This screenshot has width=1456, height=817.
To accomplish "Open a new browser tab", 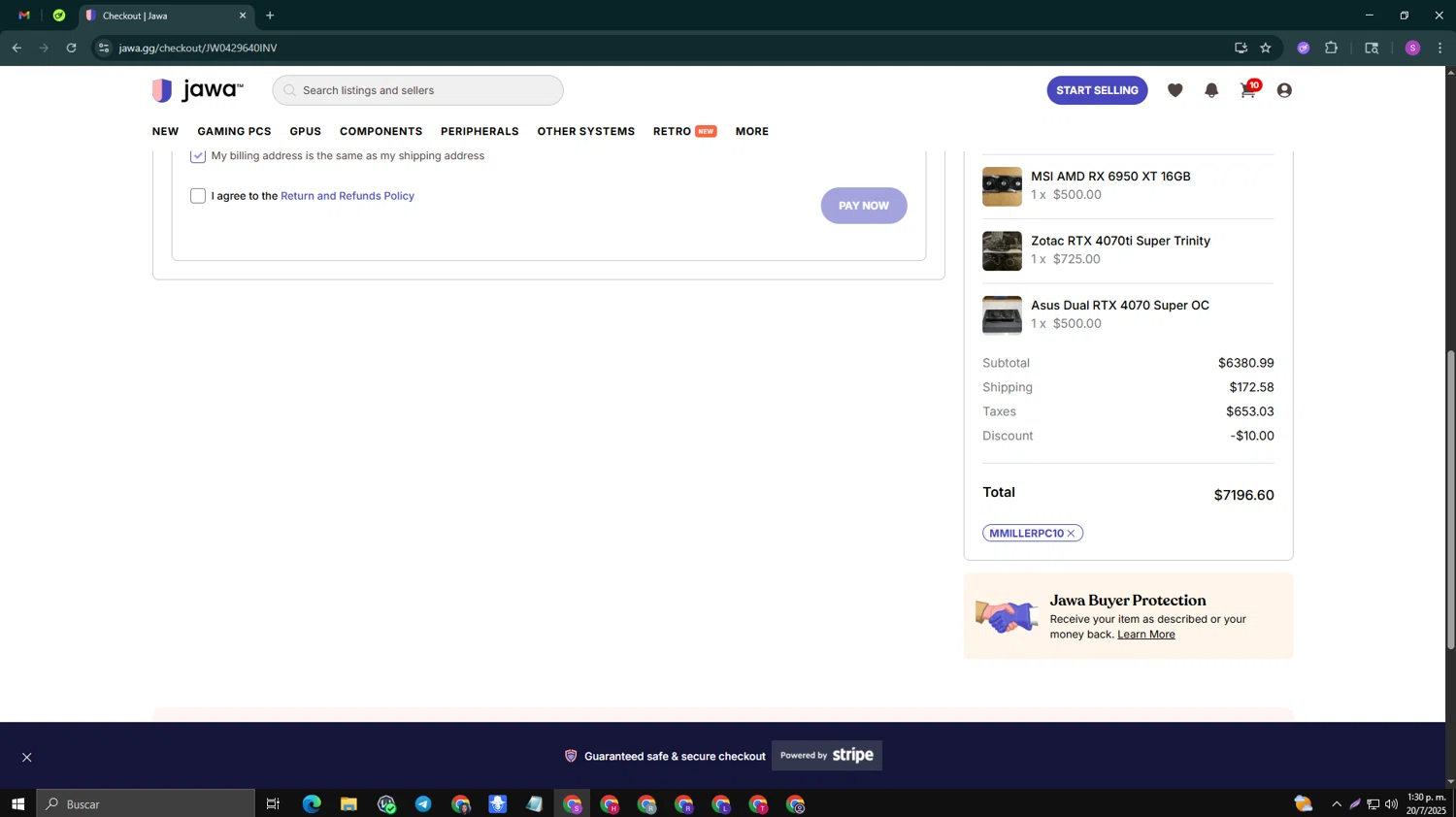I will click(x=270, y=16).
